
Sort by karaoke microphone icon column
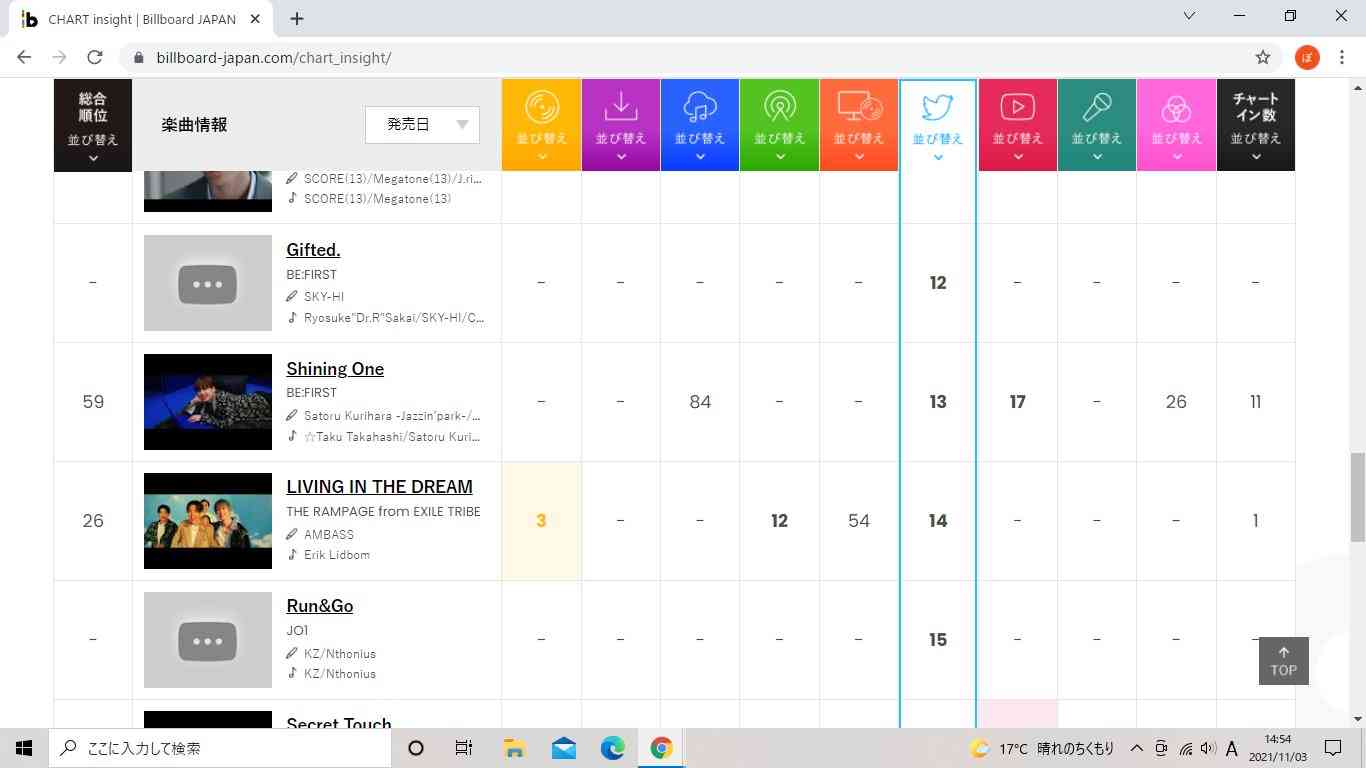(1097, 125)
